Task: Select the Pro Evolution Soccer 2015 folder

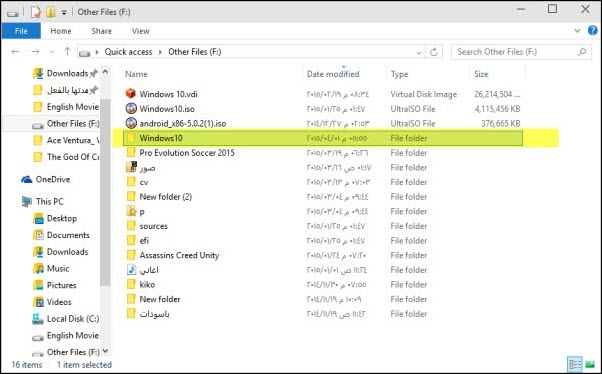Action: (187, 153)
